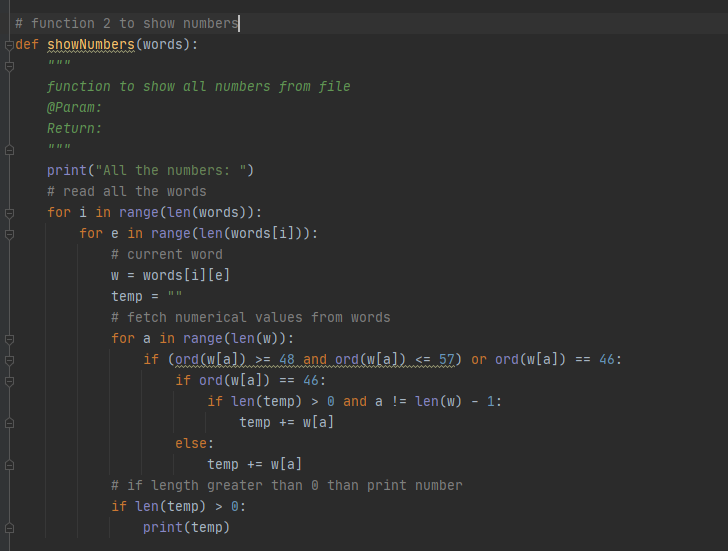Click the 'def' keyword

(27, 45)
